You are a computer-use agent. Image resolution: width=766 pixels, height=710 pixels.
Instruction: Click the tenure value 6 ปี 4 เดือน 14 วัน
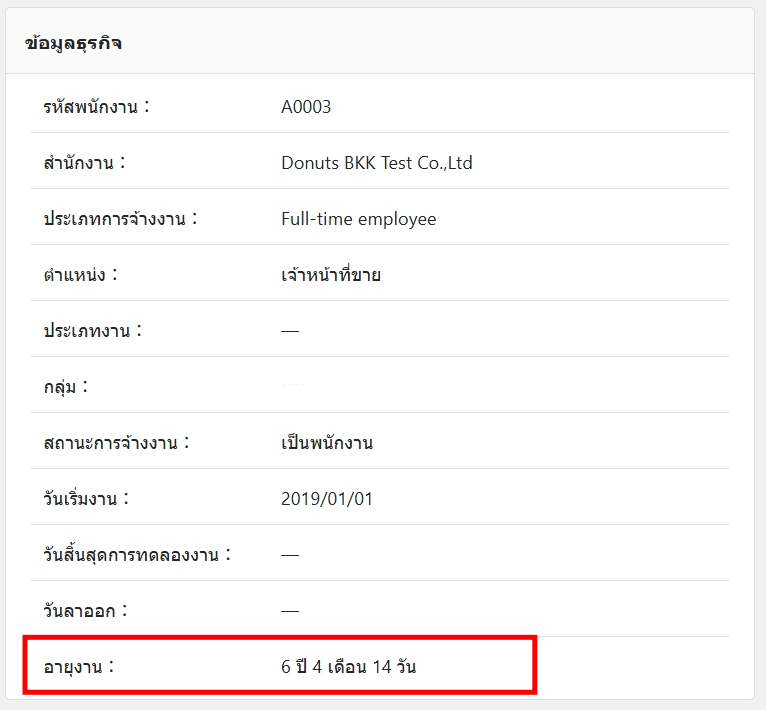click(348, 667)
